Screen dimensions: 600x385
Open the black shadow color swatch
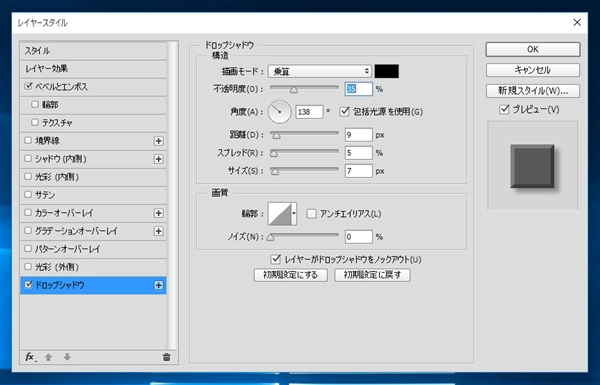click(386, 71)
